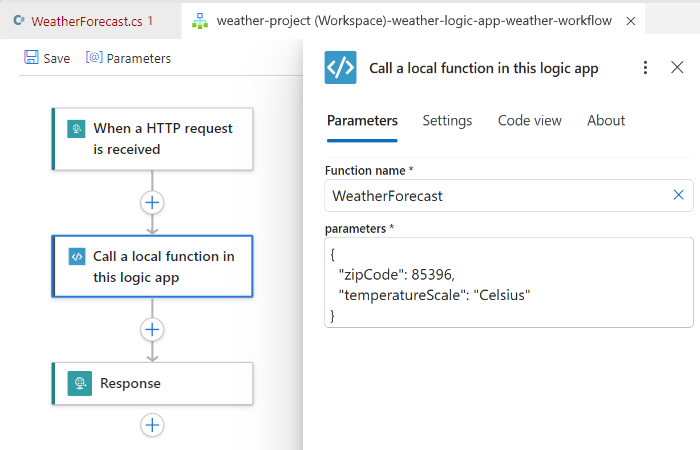Close the weather-workflow designer tab

629,20
